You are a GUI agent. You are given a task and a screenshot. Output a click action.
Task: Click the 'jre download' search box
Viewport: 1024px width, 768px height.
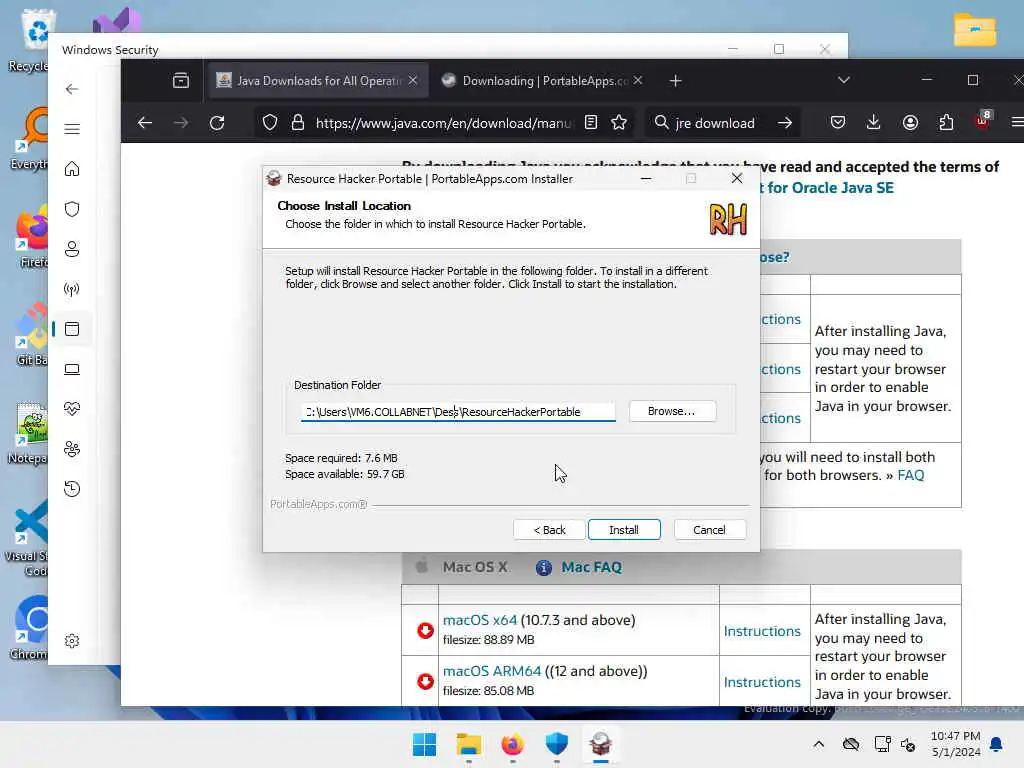pos(714,123)
